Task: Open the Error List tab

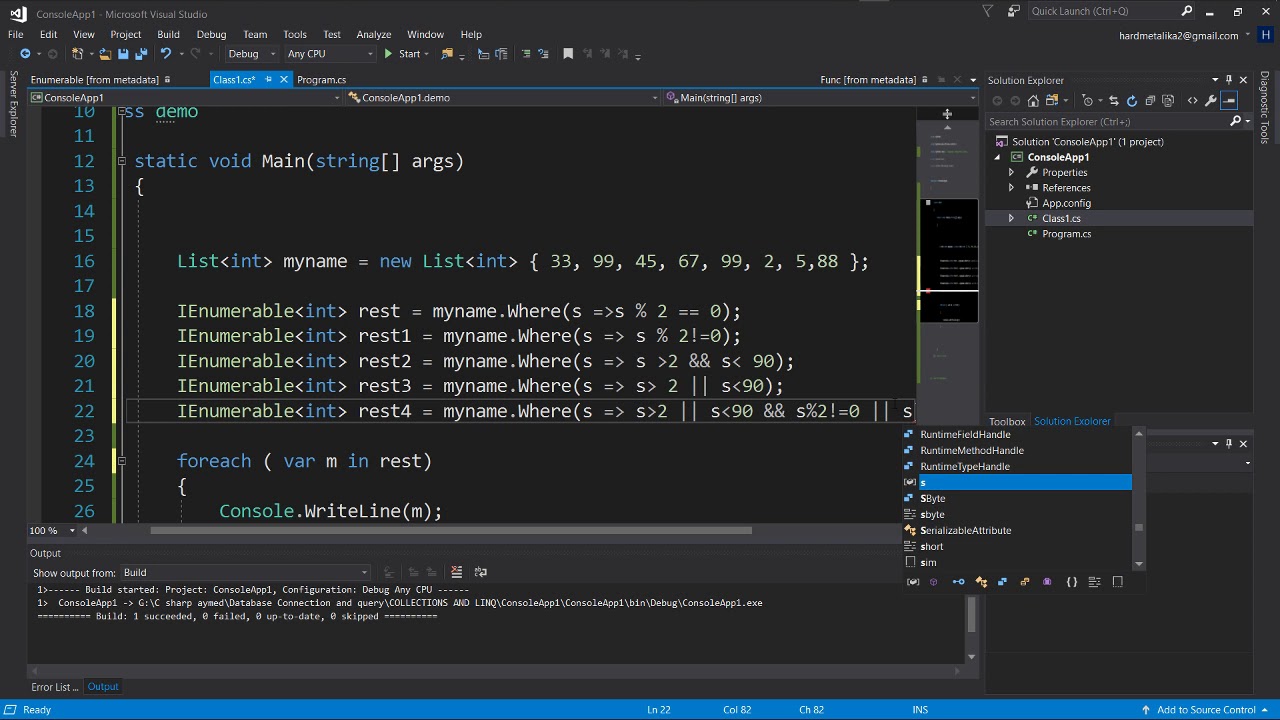Action: [x=54, y=687]
